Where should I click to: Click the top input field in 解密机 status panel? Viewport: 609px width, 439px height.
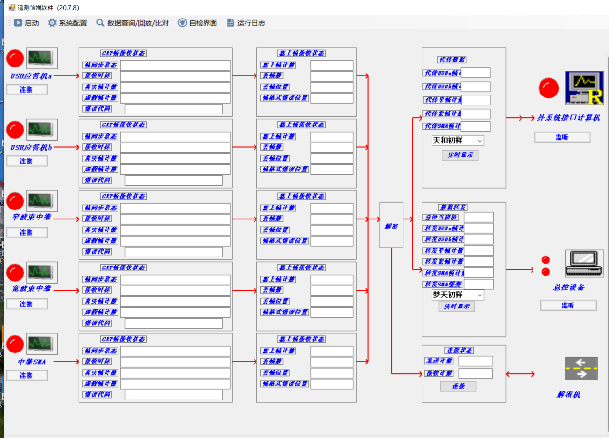475,361
